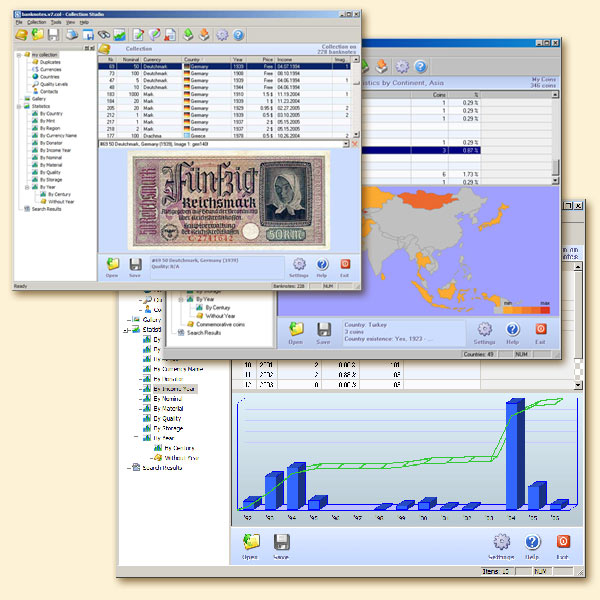600x600 pixels.
Task: Sort banknotes list by Price column header
Action: coord(261,59)
